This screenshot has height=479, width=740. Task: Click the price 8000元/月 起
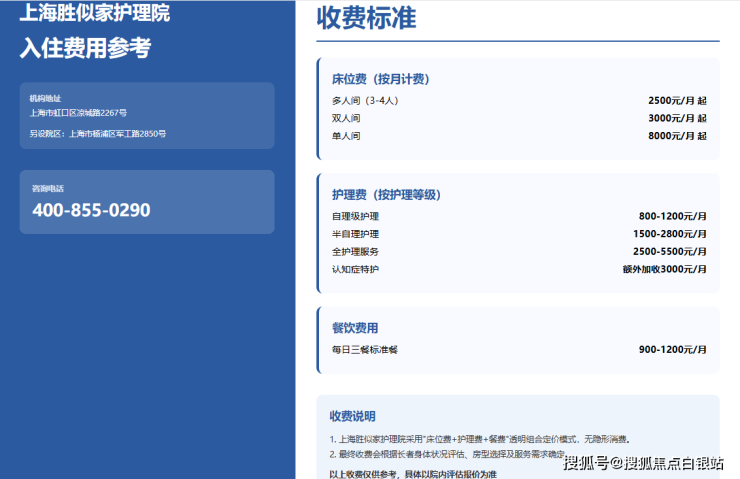677,136
